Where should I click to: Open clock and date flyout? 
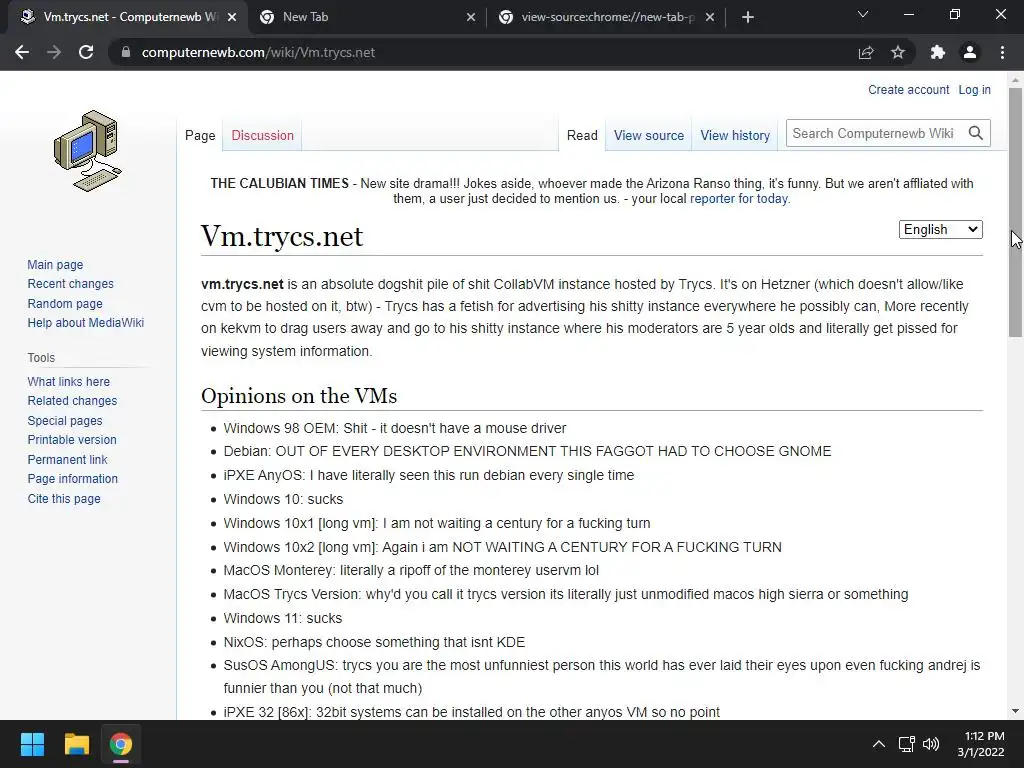(x=981, y=744)
